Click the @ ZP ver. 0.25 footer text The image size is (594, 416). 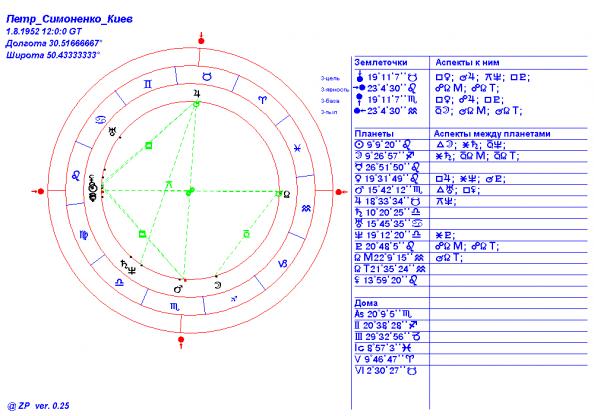pyautogui.click(x=38, y=406)
